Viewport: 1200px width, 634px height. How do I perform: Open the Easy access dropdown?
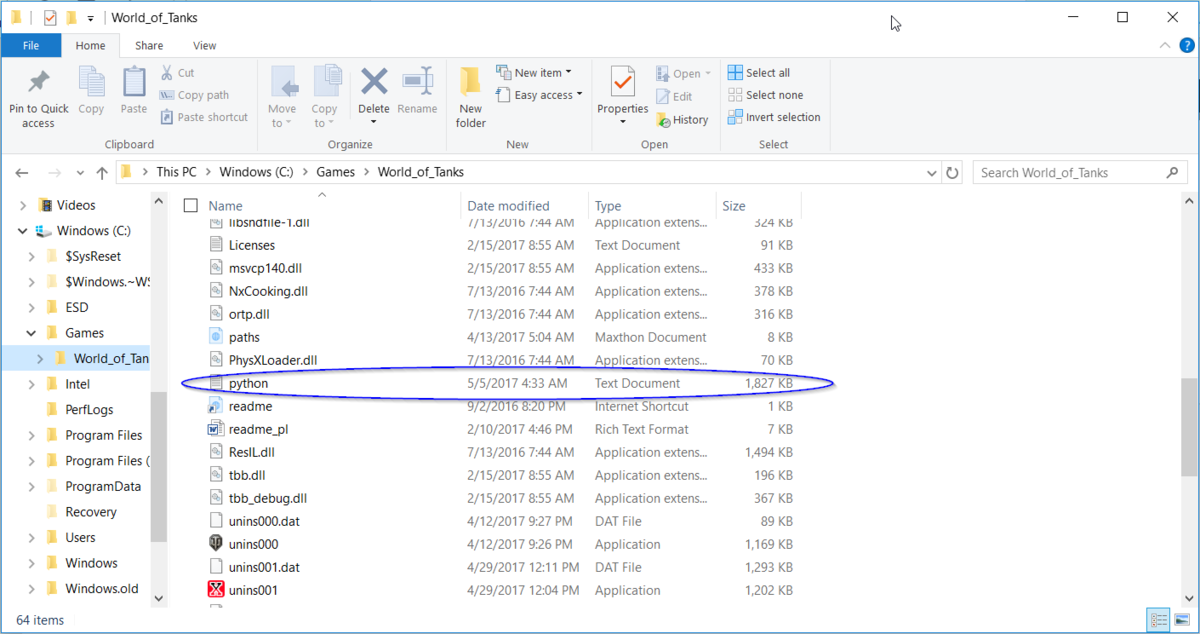pyautogui.click(x=548, y=95)
